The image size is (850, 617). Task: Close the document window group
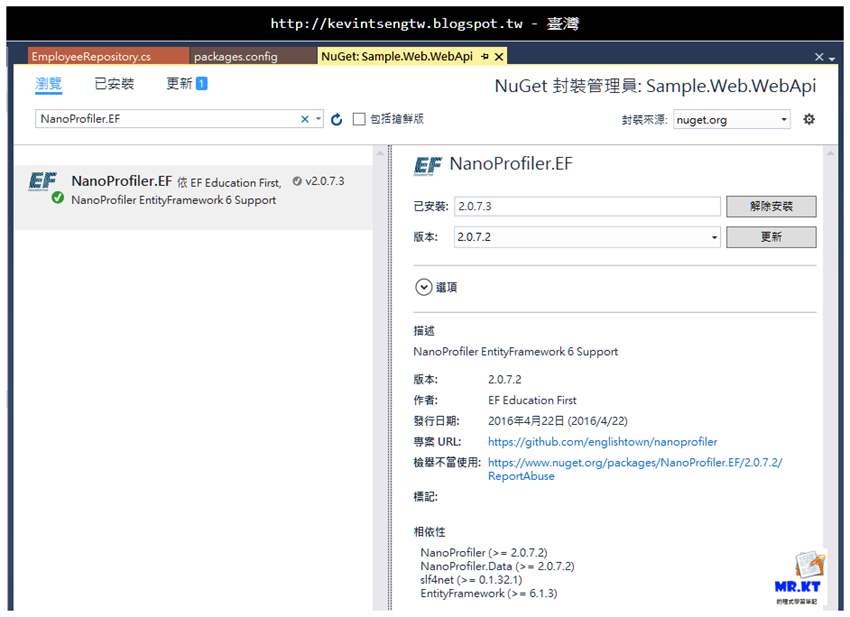(819, 57)
